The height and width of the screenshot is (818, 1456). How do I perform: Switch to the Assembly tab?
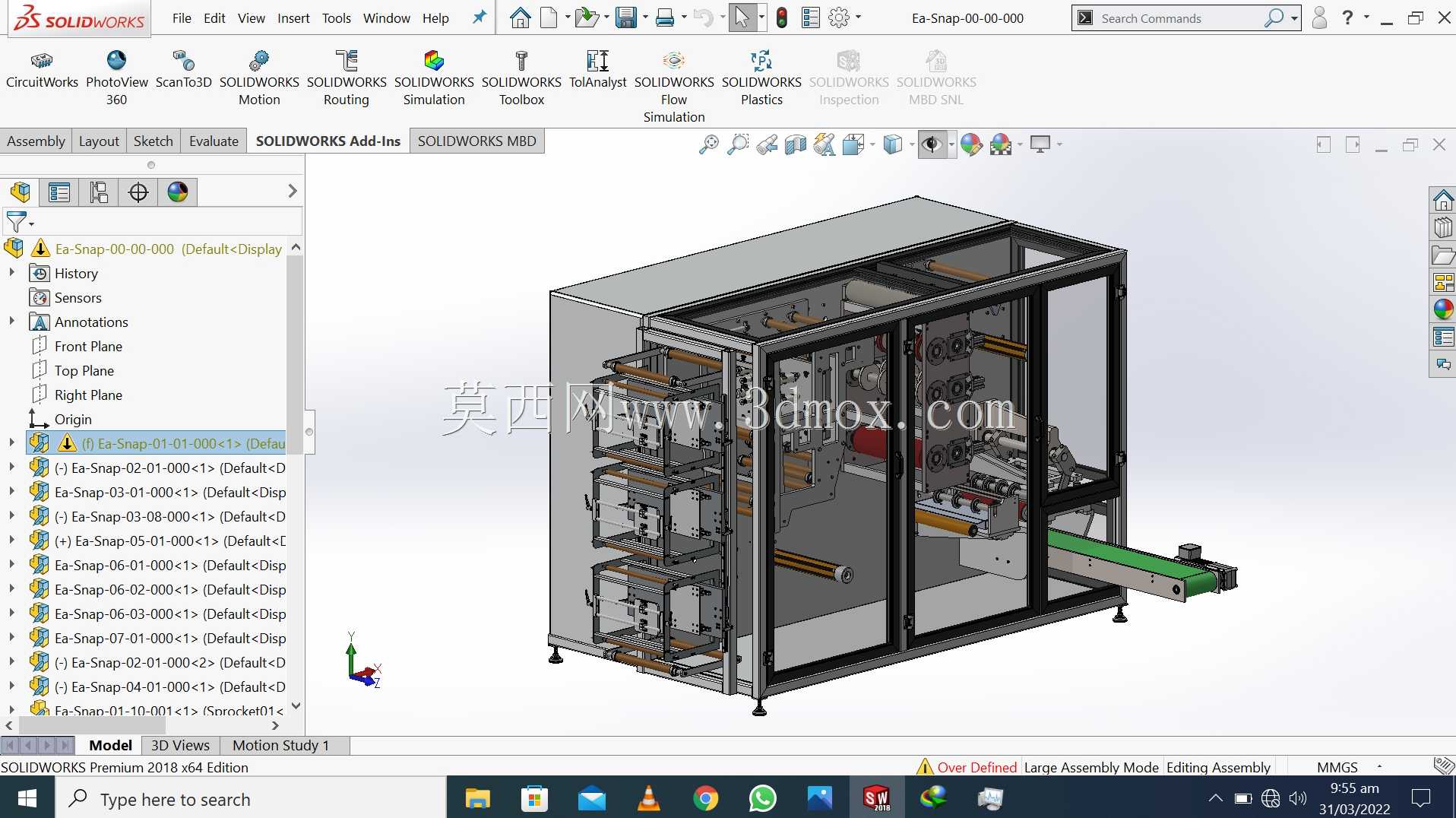point(36,141)
